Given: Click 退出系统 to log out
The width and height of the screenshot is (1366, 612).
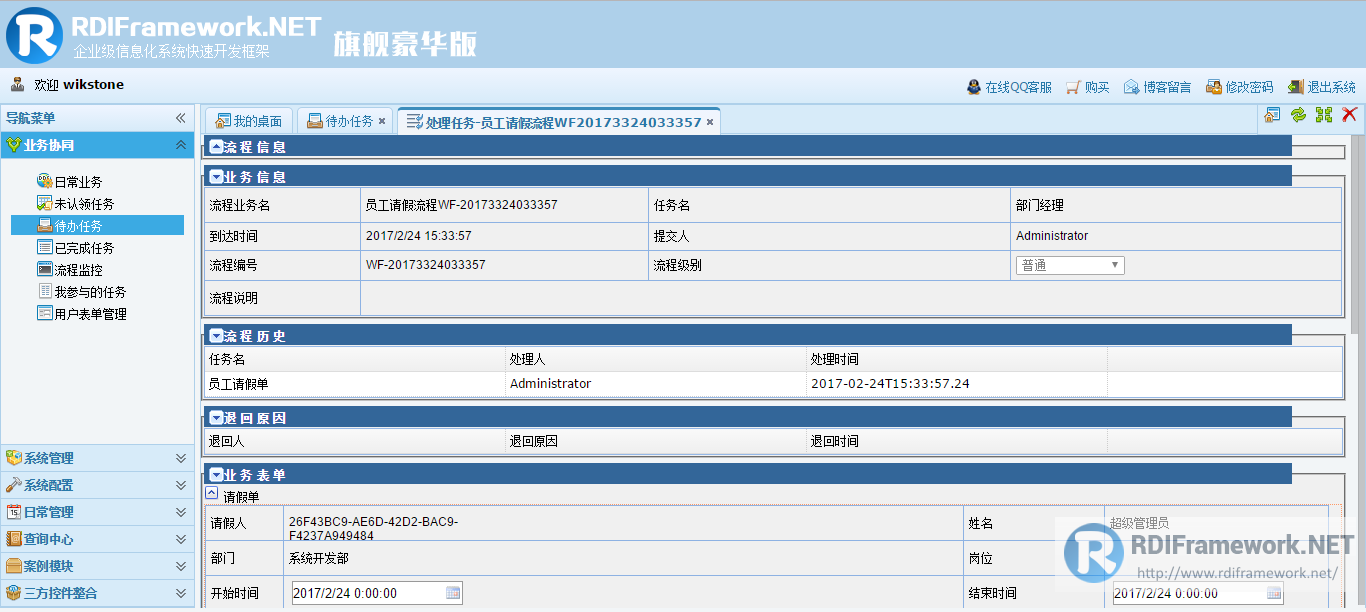Looking at the screenshot, I should (x=1321, y=87).
